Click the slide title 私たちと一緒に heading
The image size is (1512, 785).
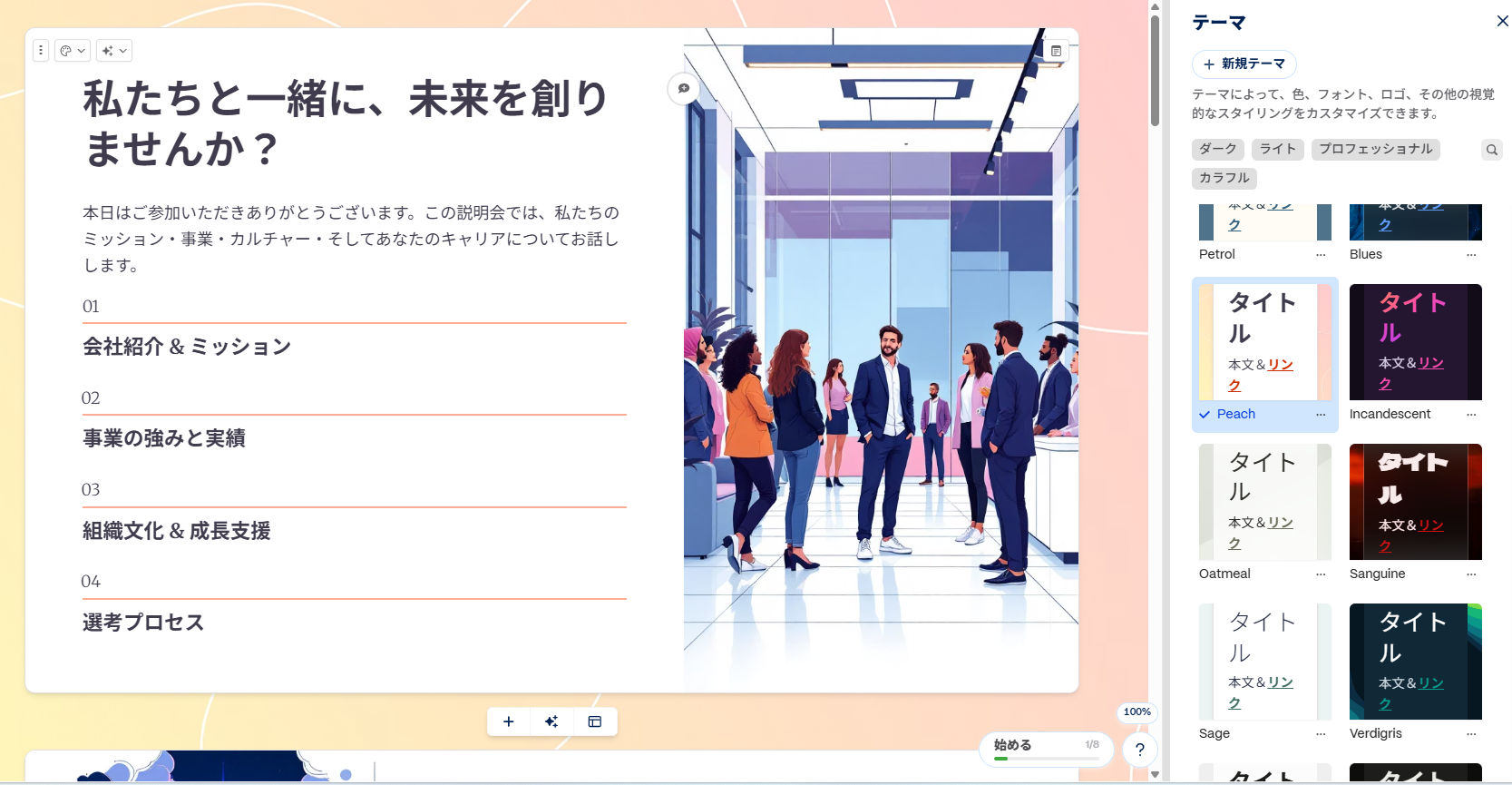(x=346, y=123)
